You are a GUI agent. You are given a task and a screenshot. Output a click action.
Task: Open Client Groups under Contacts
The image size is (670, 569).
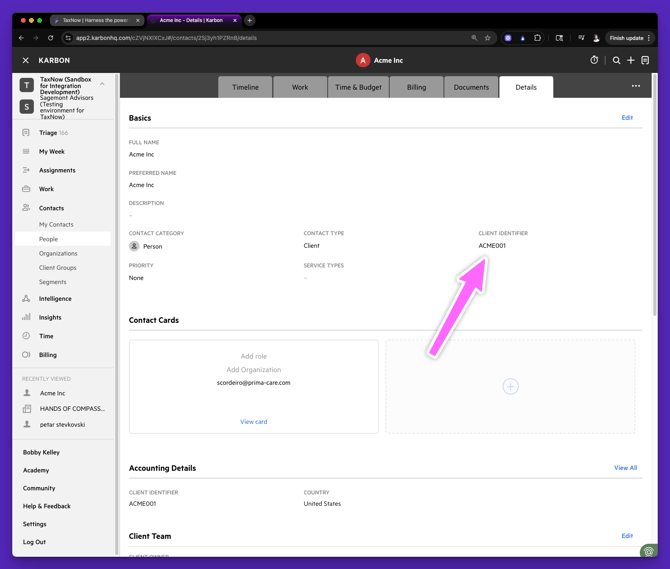(58, 267)
